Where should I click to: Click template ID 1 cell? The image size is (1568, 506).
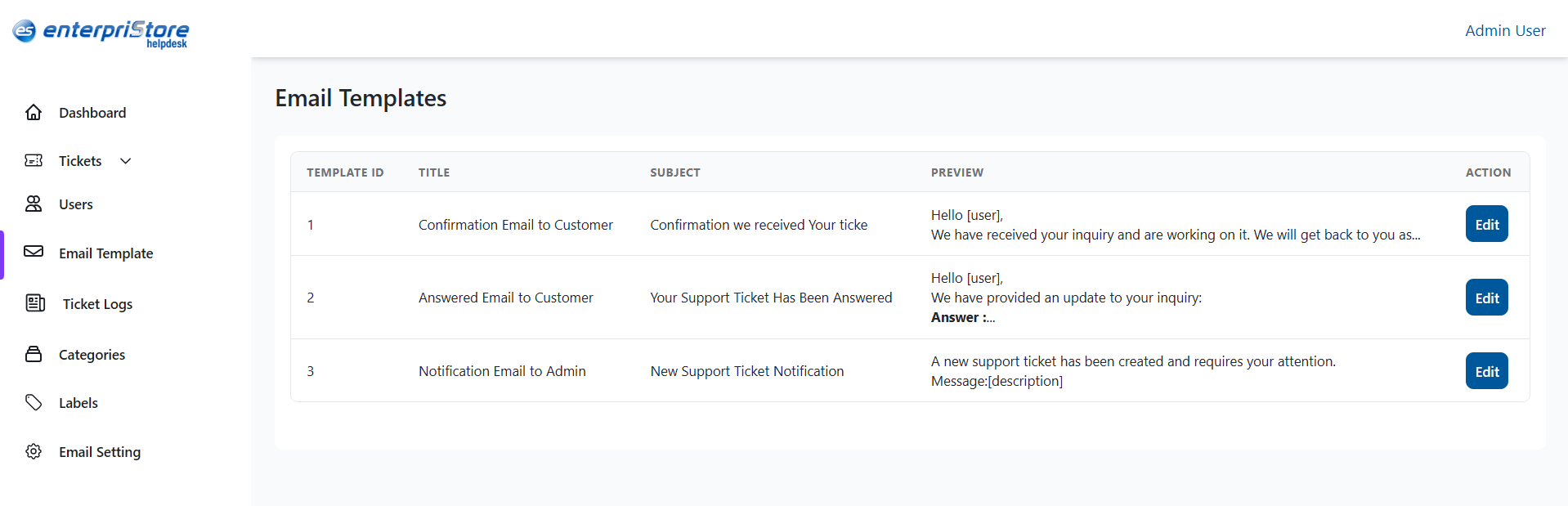[x=311, y=225]
